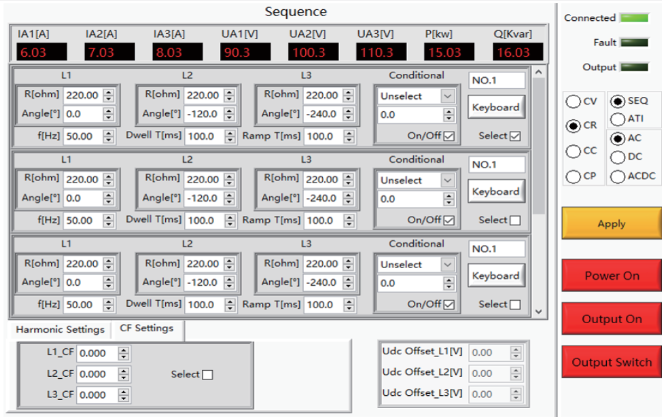The width and height of the screenshot is (662, 417).
Task: Open the CF Settings tab
Action: point(147,328)
